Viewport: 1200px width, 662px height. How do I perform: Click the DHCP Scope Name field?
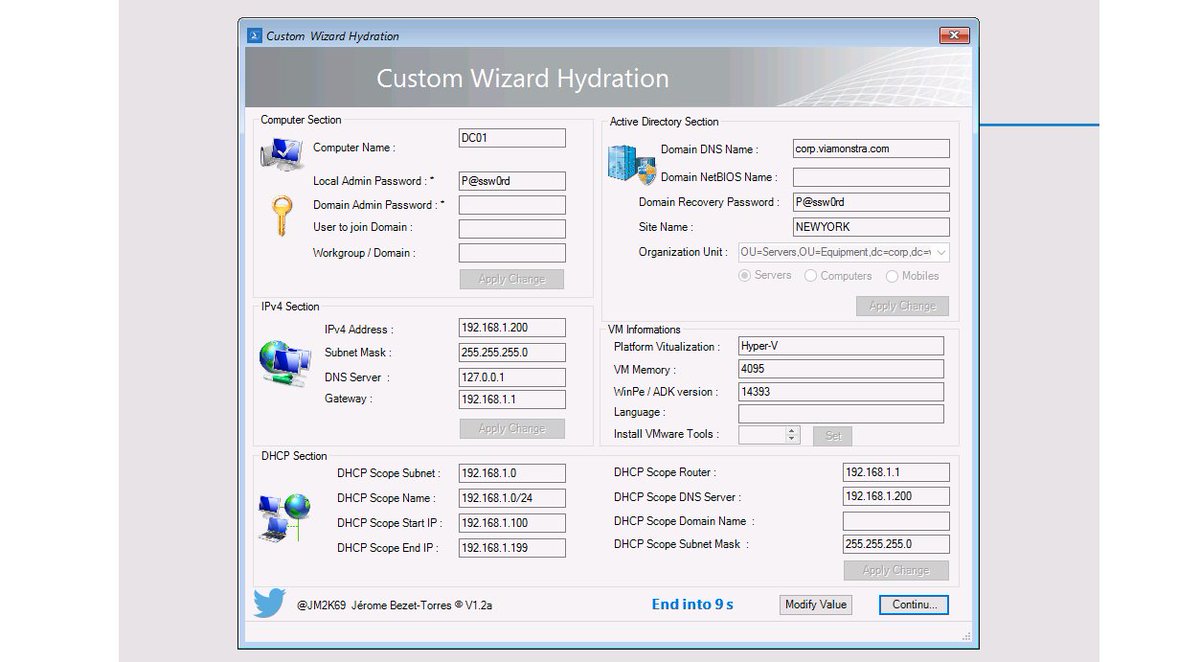click(512, 498)
